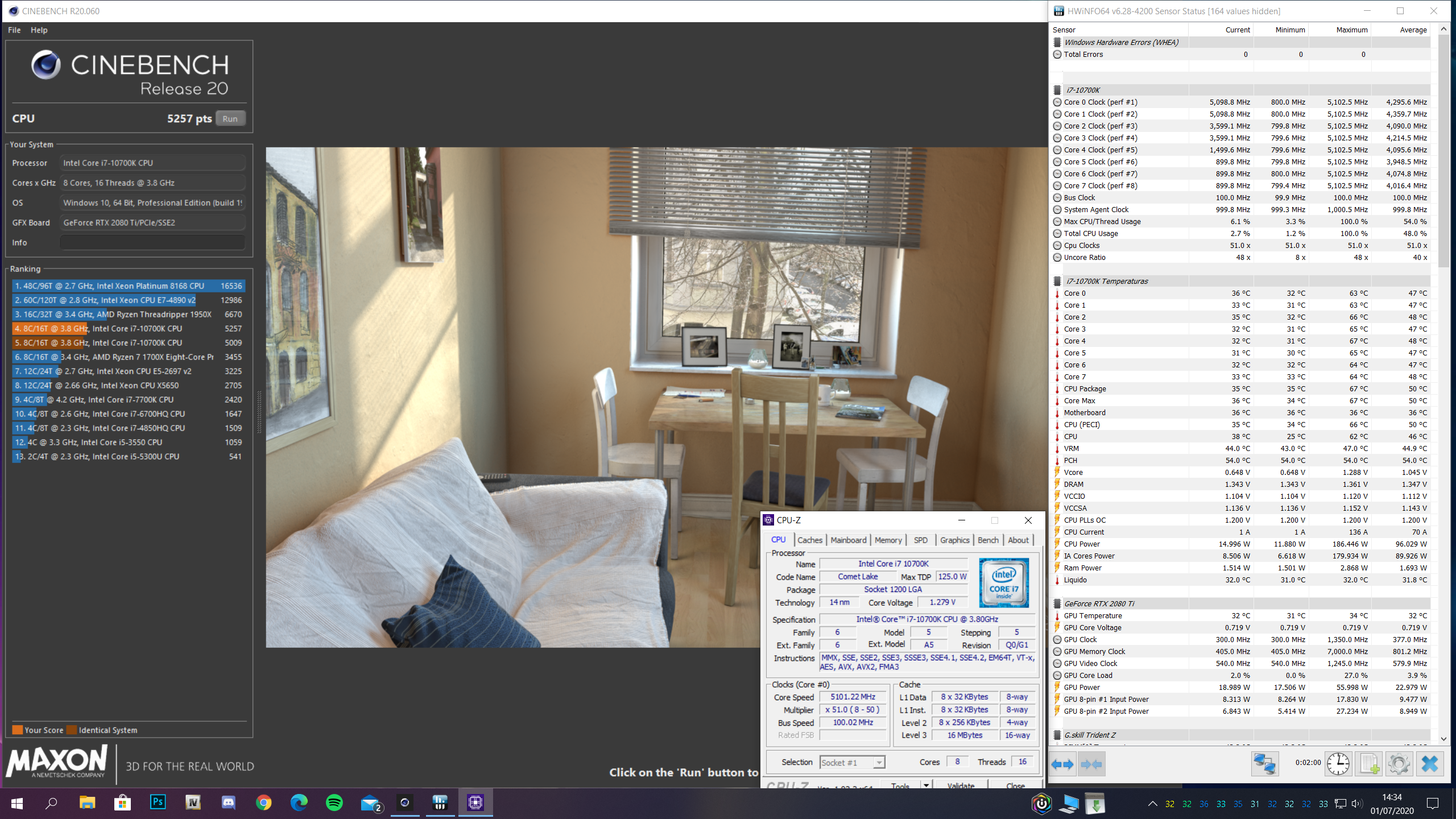Open Microsoft Store from the taskbar
Image resolution: width=1456 pixels, height=819 pixels.
(x=122, y=803)
